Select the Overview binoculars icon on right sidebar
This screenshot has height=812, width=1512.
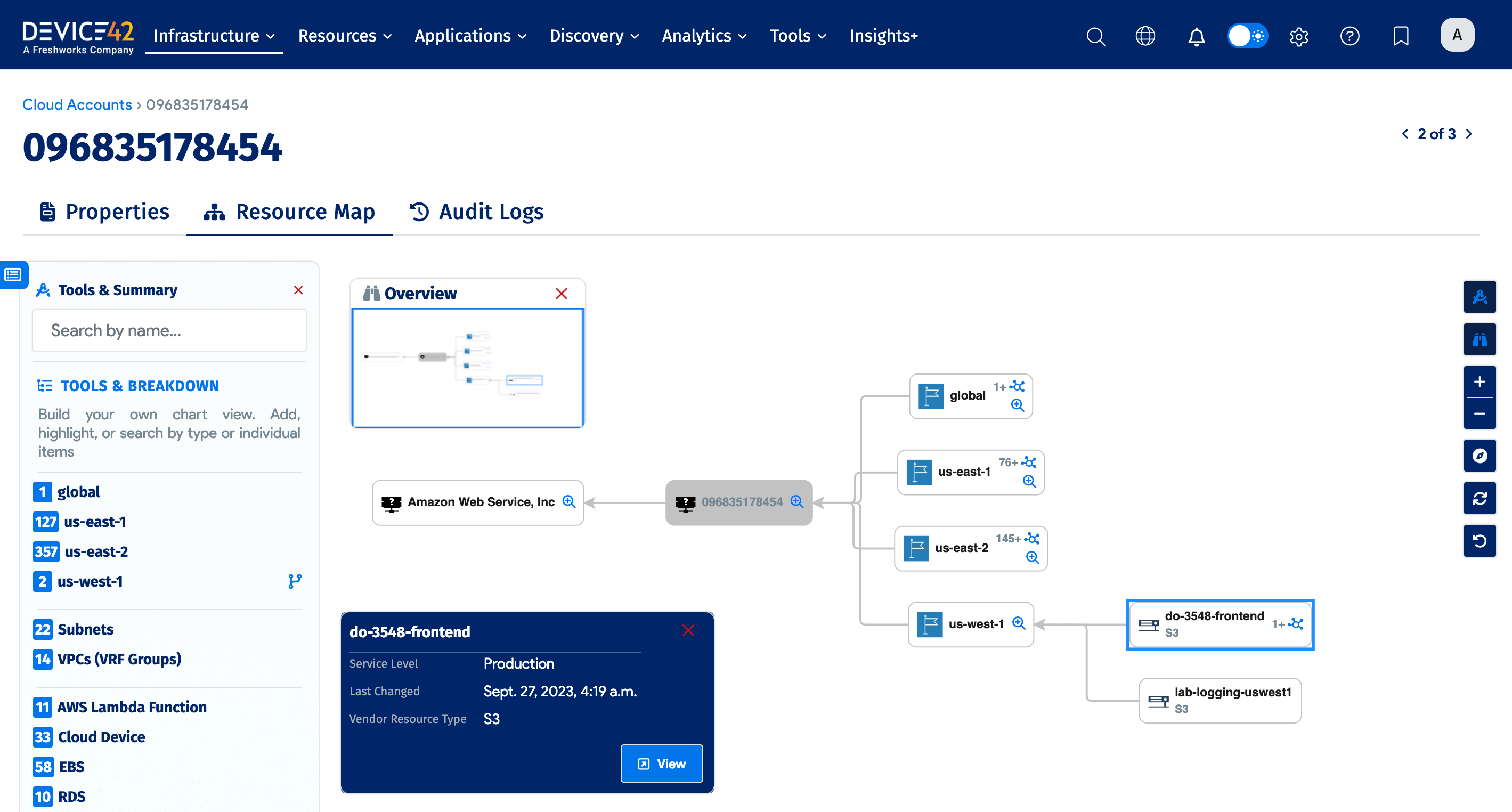[x=1480, y=339]
